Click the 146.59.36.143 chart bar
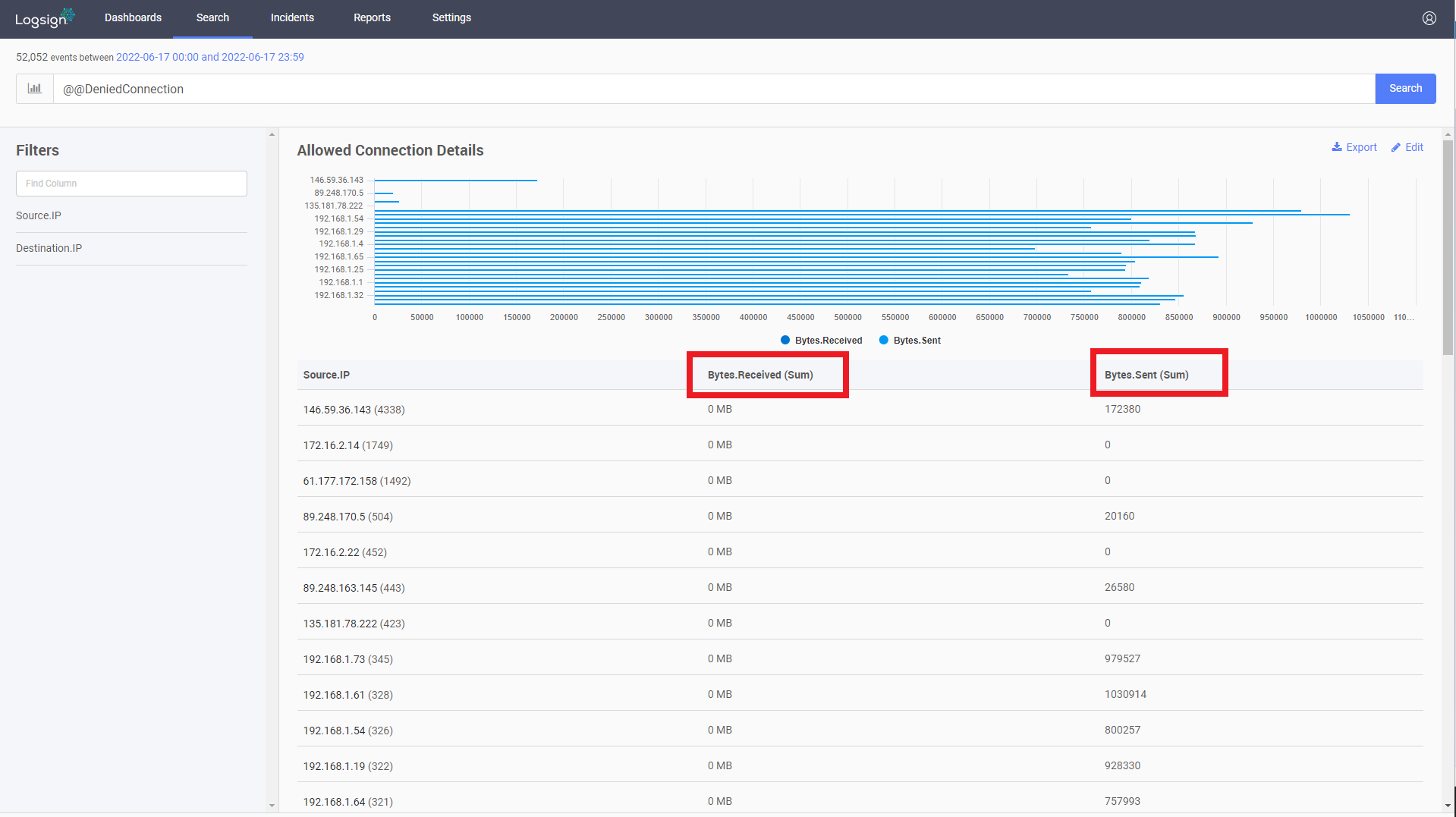Viewport: 1456px width, 817px height. click(x=456, y=181)
